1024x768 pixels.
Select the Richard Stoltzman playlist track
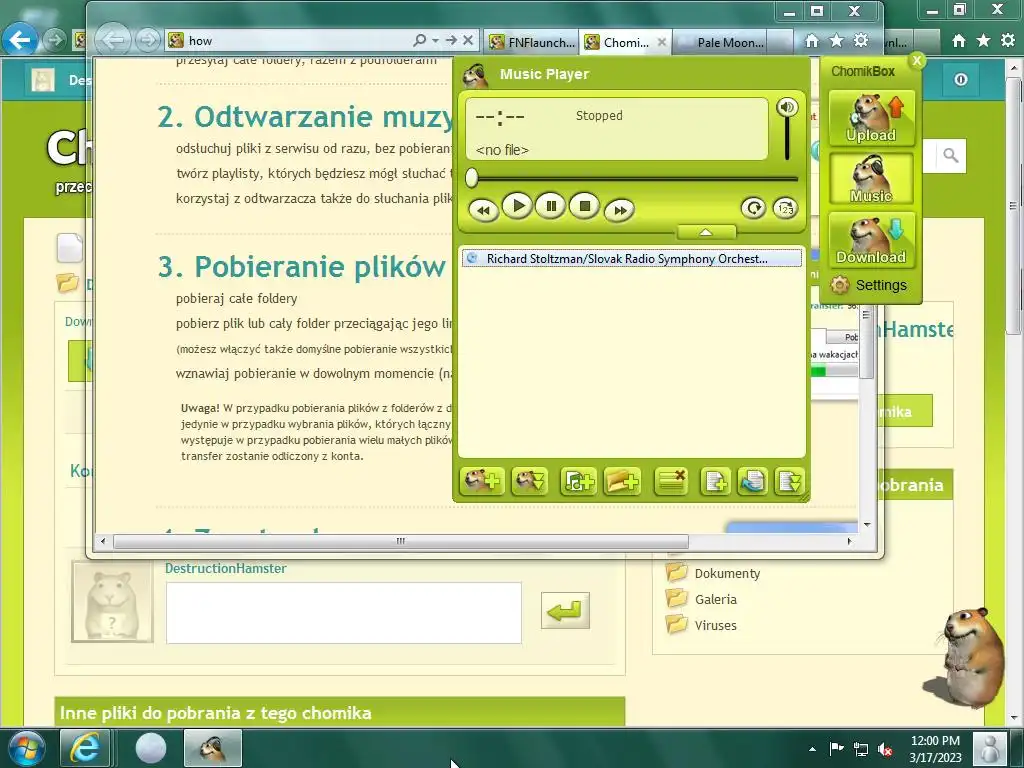[632, 259]
